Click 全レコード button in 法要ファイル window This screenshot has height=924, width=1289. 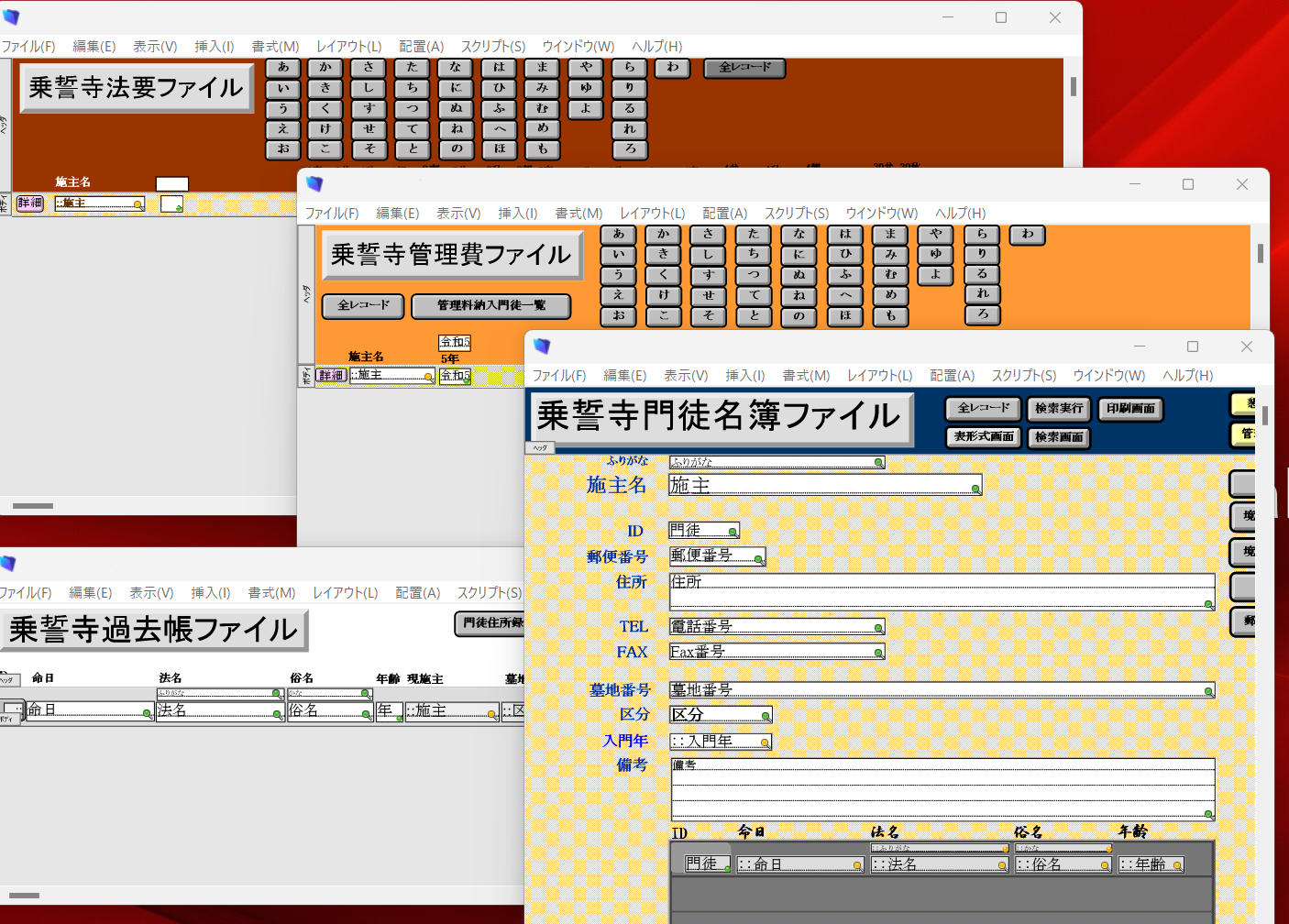click(744, 68)
